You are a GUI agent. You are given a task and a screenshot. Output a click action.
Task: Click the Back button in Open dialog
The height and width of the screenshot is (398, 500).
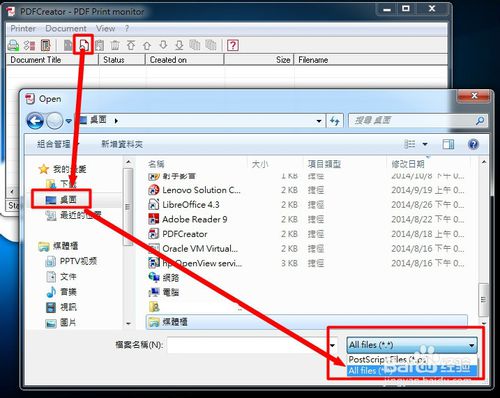coord(35,121)
